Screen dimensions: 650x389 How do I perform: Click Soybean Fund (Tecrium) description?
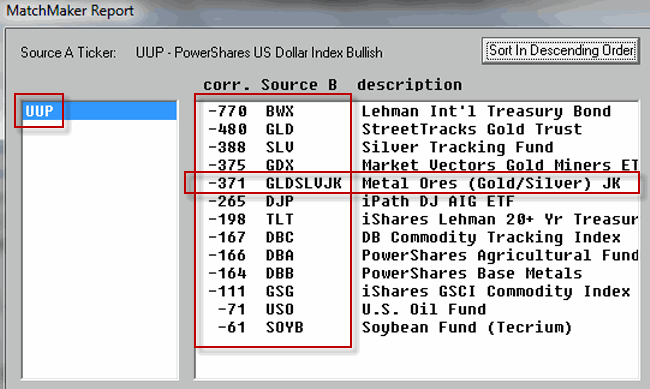[467, 327]
